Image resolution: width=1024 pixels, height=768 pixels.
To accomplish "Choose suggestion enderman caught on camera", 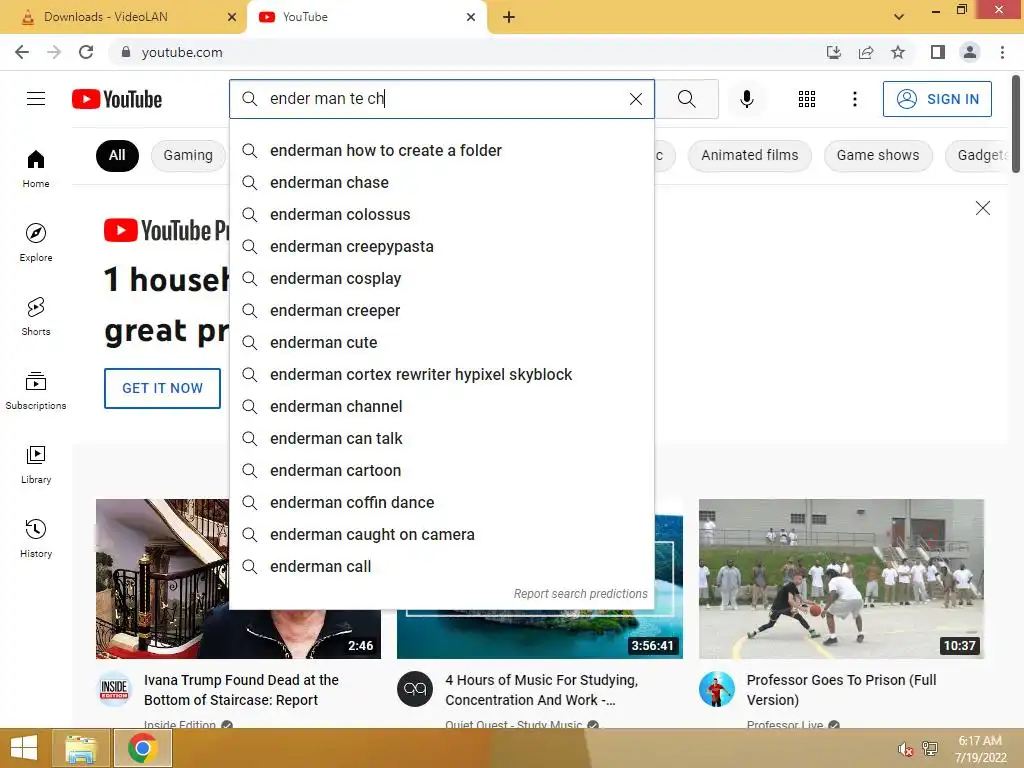I will 441,535.
